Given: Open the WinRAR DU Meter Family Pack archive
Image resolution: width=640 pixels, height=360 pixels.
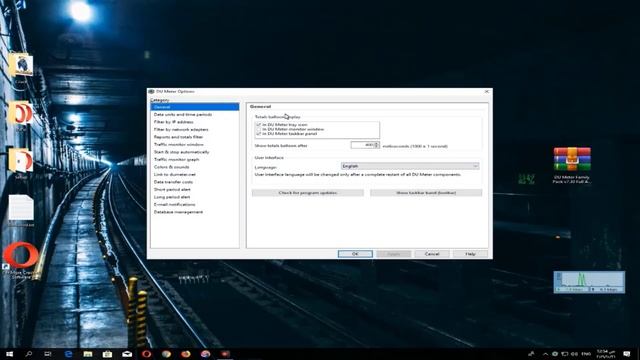Looking at the screenshot, I should click(572, 165).
